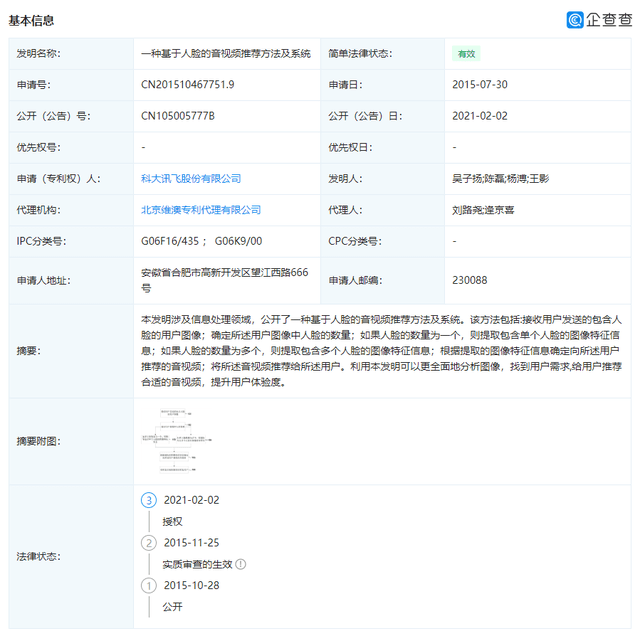640x641 pixels.
Task: Click IPC classification G06F16/435
Action: point(170,241)
